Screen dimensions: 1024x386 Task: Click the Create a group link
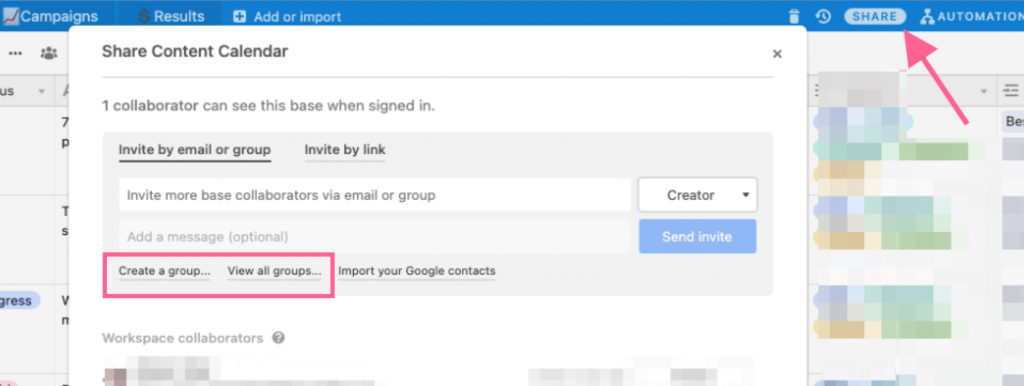[x=165, y=271]
